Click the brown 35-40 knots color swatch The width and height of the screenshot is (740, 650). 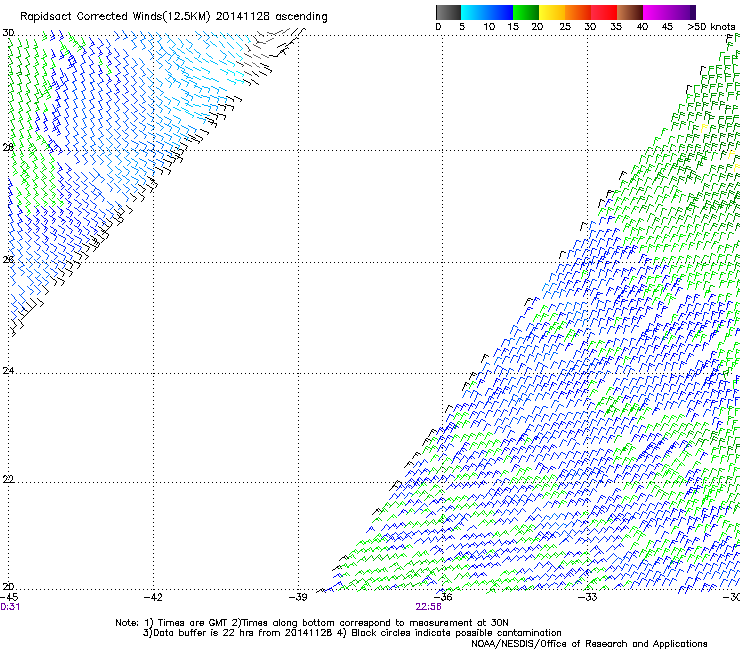[630, 12]
